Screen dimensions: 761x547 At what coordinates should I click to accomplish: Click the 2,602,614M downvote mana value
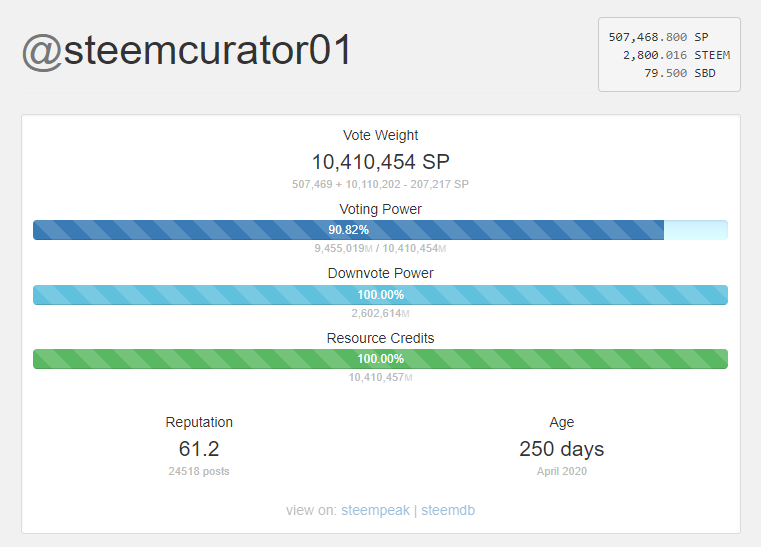(380, 313)
